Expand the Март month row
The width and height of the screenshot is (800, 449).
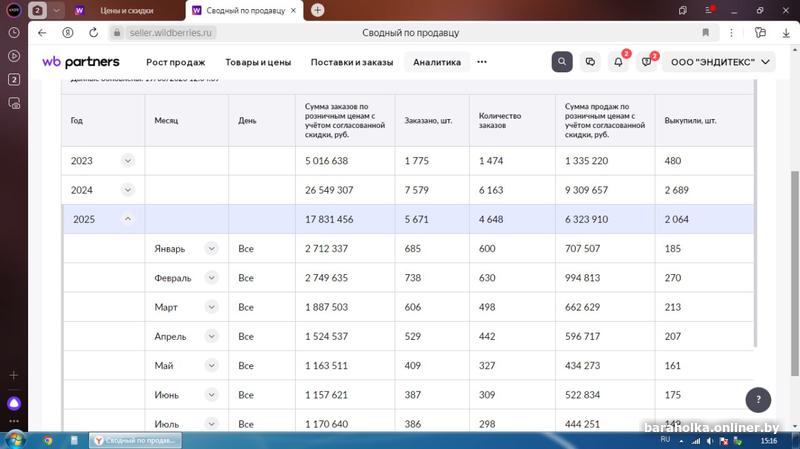coord(211,307)
